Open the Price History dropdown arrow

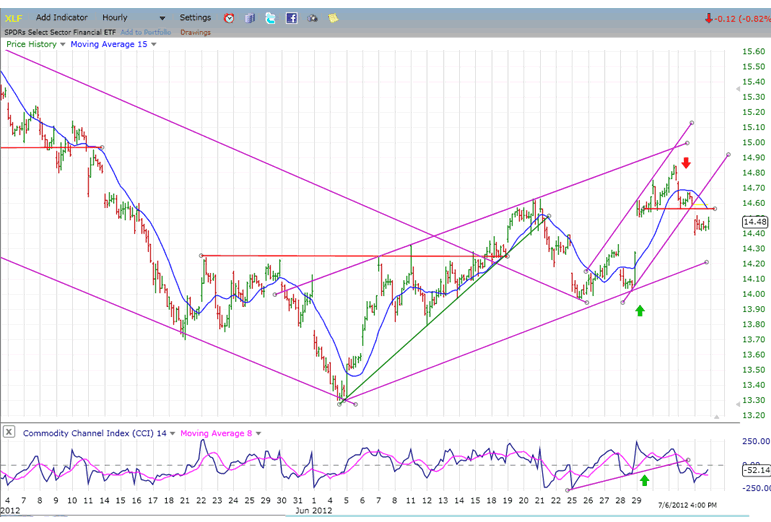click(x=63, y=45)
